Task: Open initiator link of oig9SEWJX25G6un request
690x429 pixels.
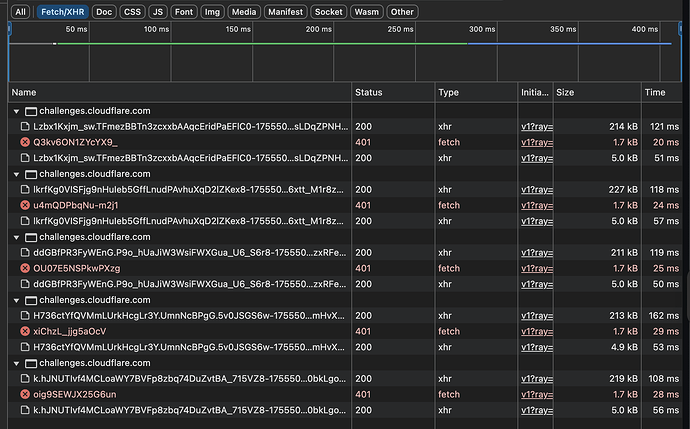Action: click(x=537, y=394)
